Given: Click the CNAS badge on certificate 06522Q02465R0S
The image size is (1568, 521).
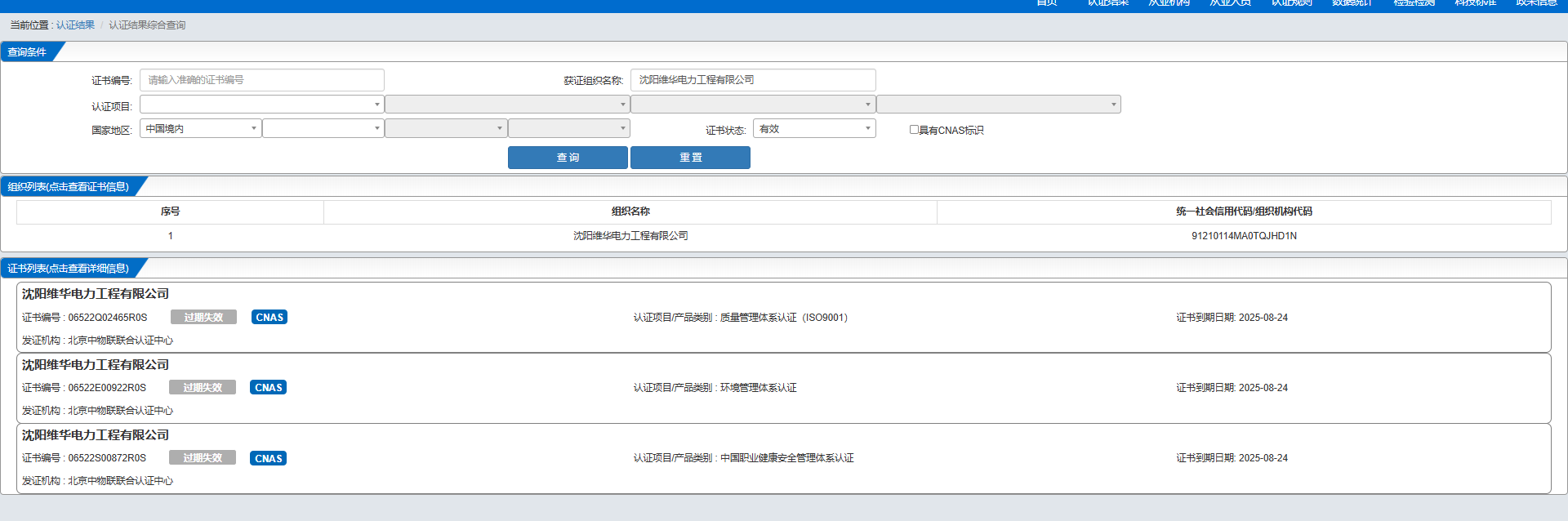Looking at the screenshot, I should [269, 317].
